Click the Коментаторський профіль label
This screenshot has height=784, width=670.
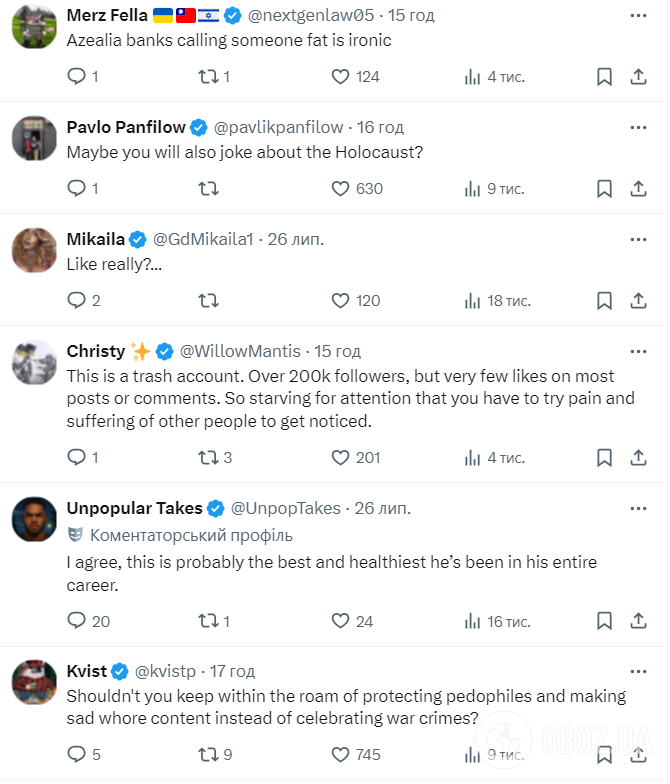pos(187,535)
